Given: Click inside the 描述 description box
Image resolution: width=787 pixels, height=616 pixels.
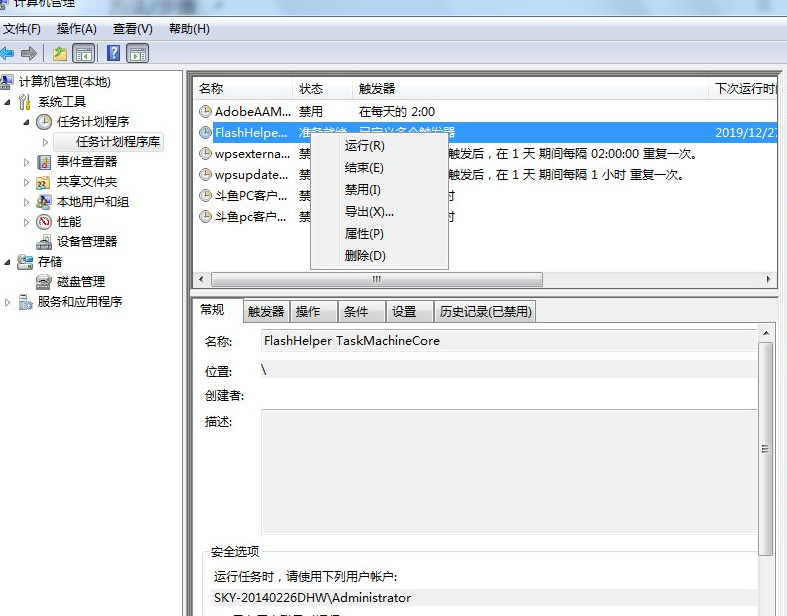Looking at the screenshot, I should [x=509, y=471].
